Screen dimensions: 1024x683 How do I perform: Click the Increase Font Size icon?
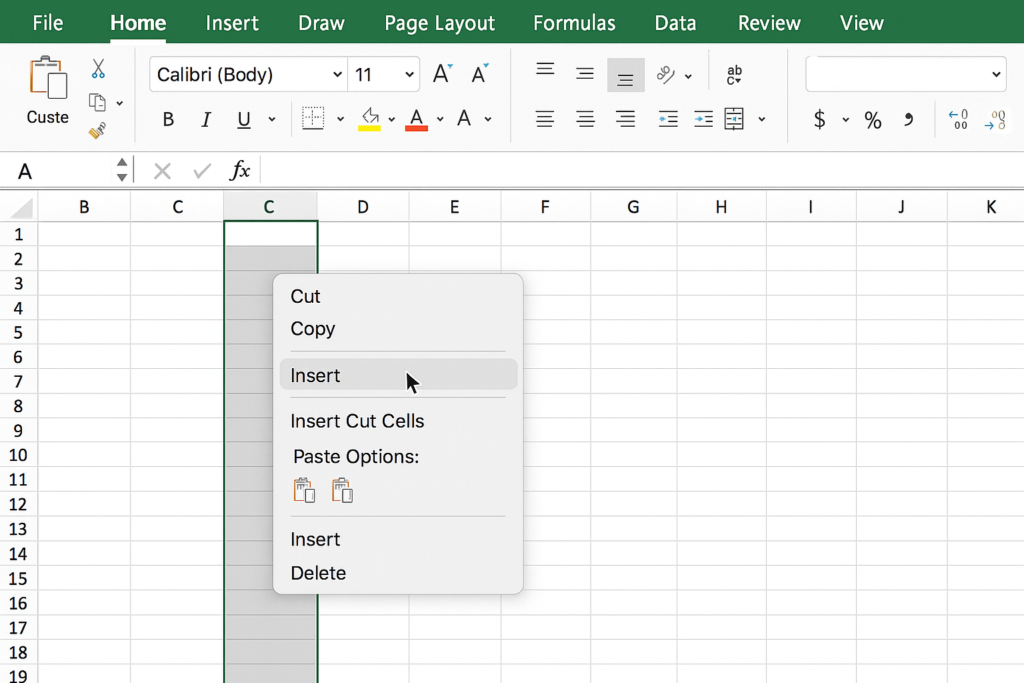coord(442,74)
